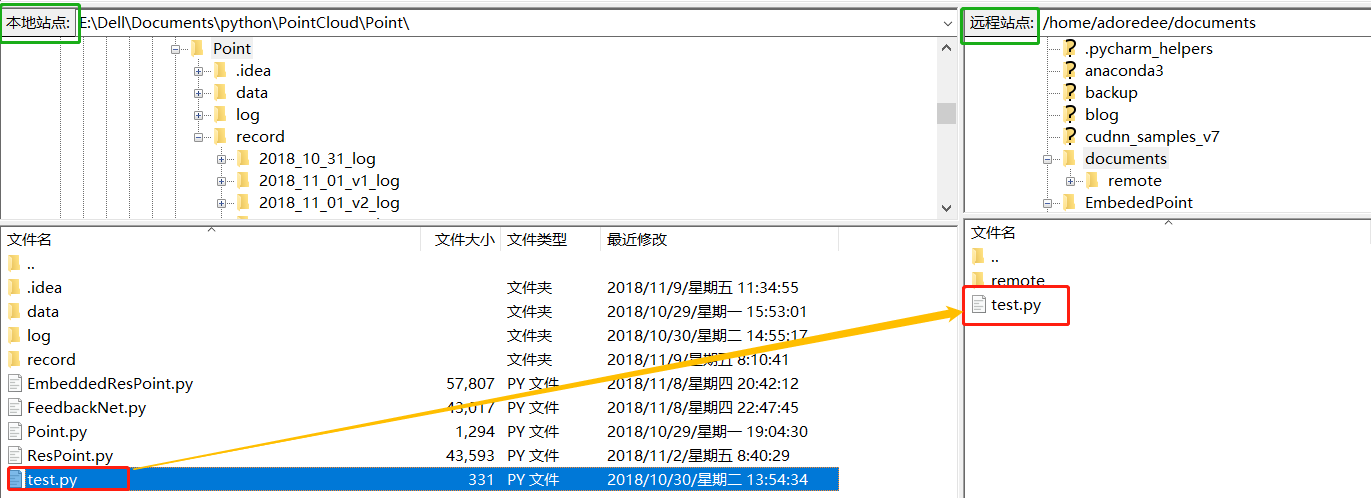1371x498 pixels.
Task: Select the FeedbackNet.py file name
Action: tap(87, 407)
